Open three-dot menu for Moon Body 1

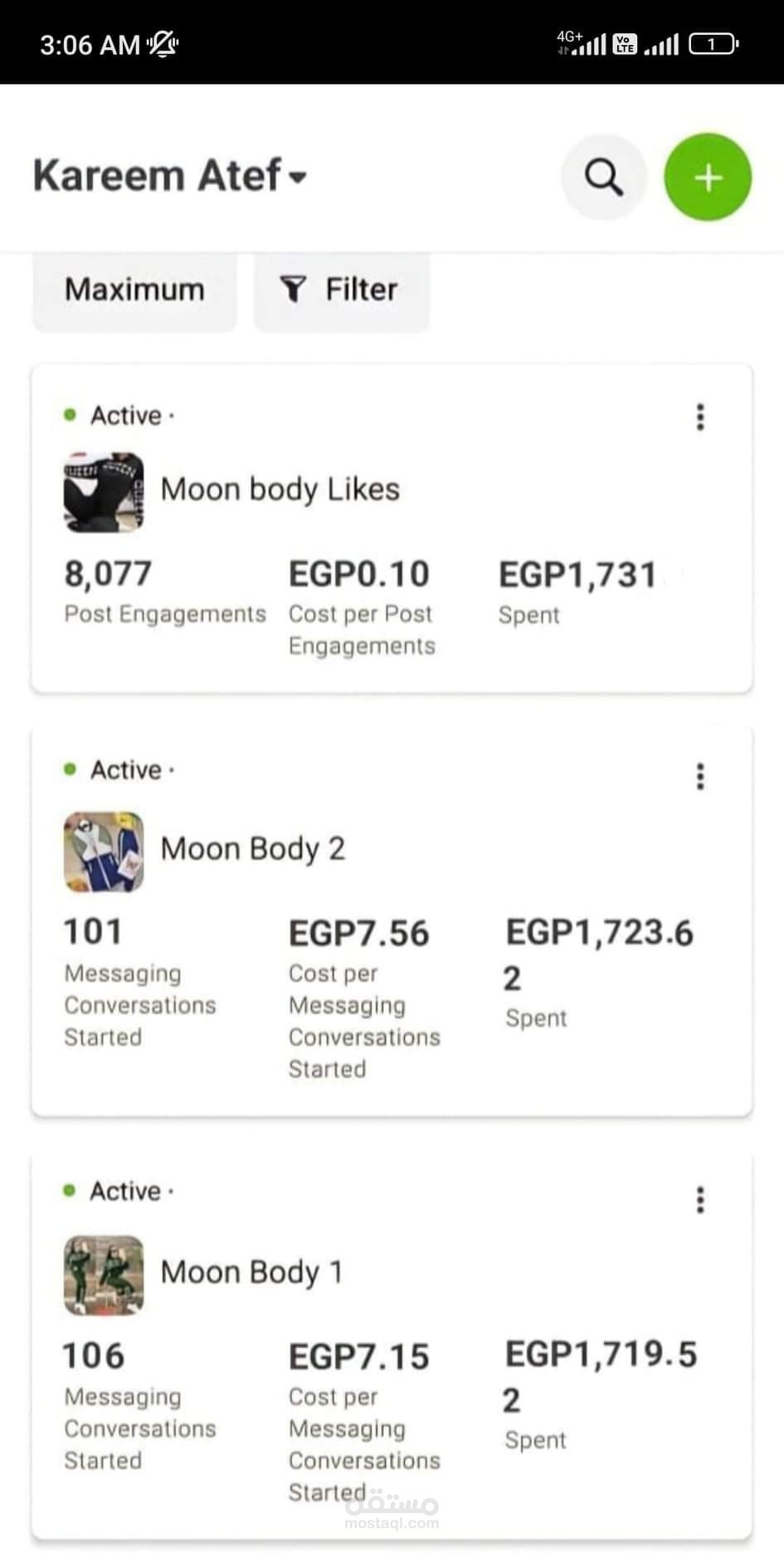click(x=700, y=1199)
